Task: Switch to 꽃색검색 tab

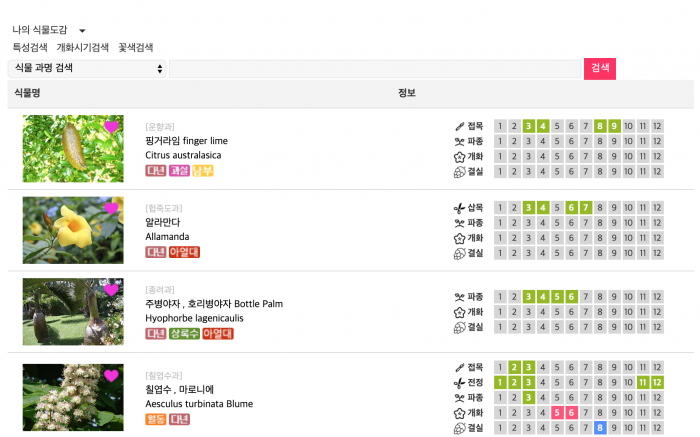Action: 136,47
